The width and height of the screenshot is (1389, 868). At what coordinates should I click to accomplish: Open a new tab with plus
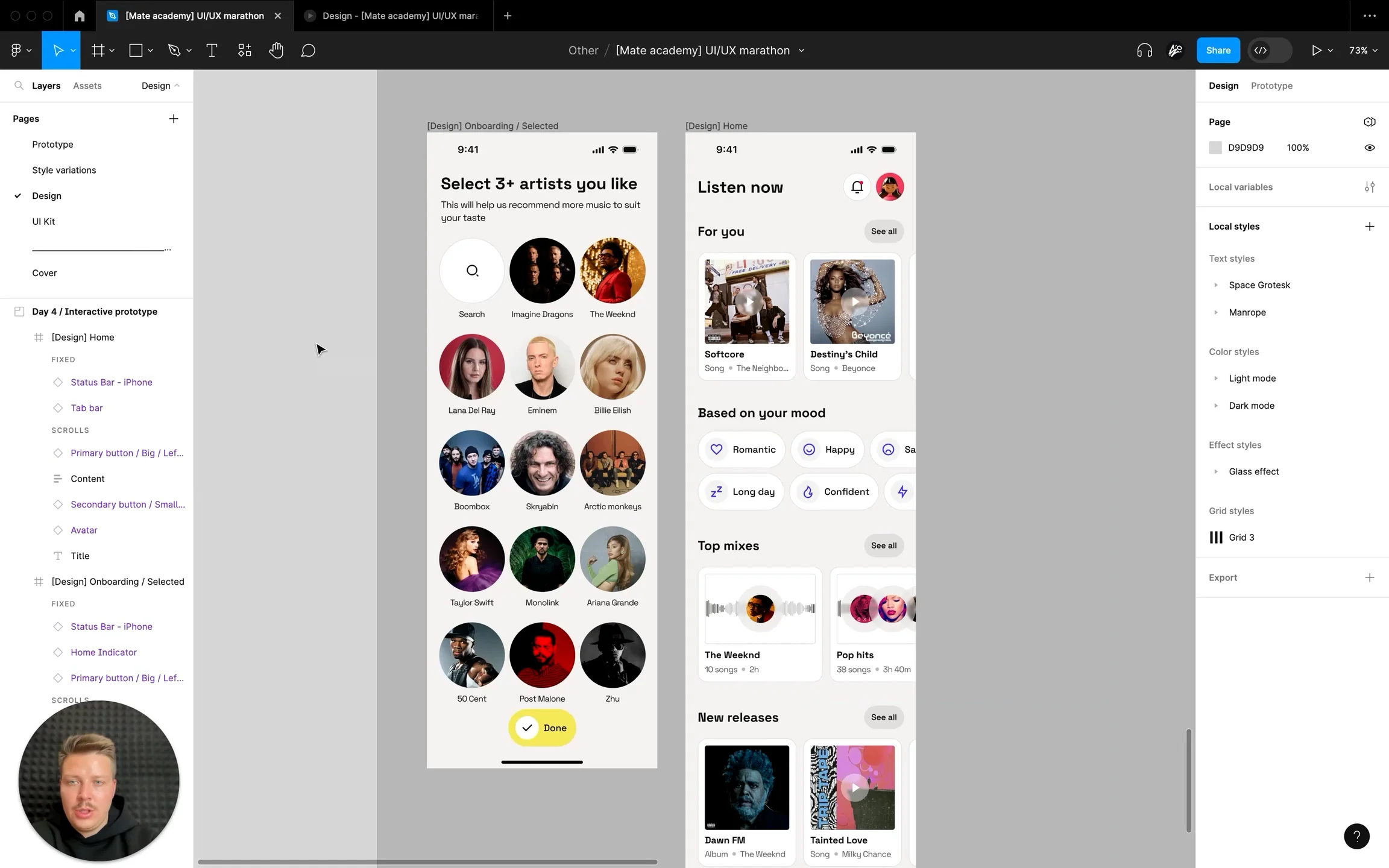[508, 16]
